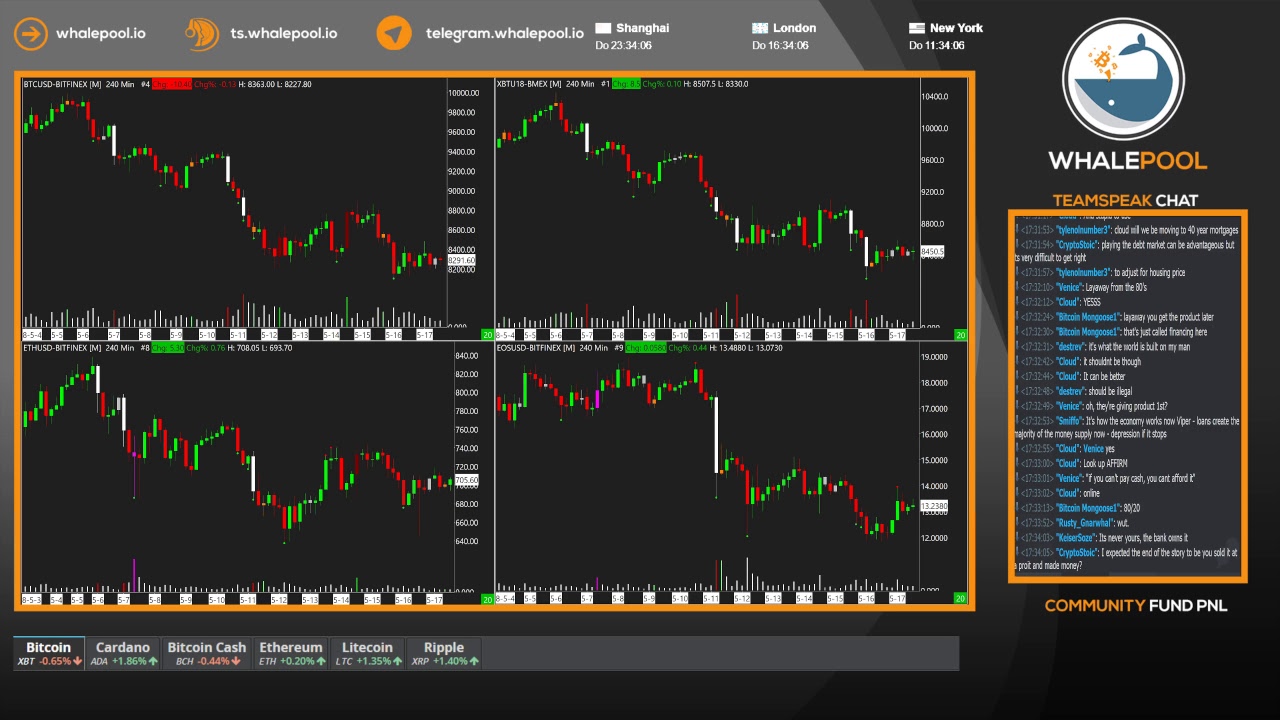Click the Shanghai clock time
Image resolution: width=1280 pixels, height=720 pixels.
(623, 45)
